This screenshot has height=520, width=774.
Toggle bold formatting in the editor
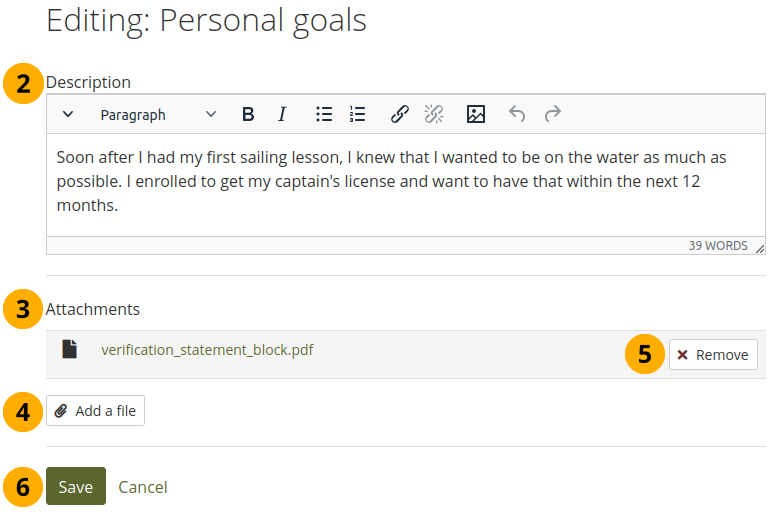(x=248, y=115)
